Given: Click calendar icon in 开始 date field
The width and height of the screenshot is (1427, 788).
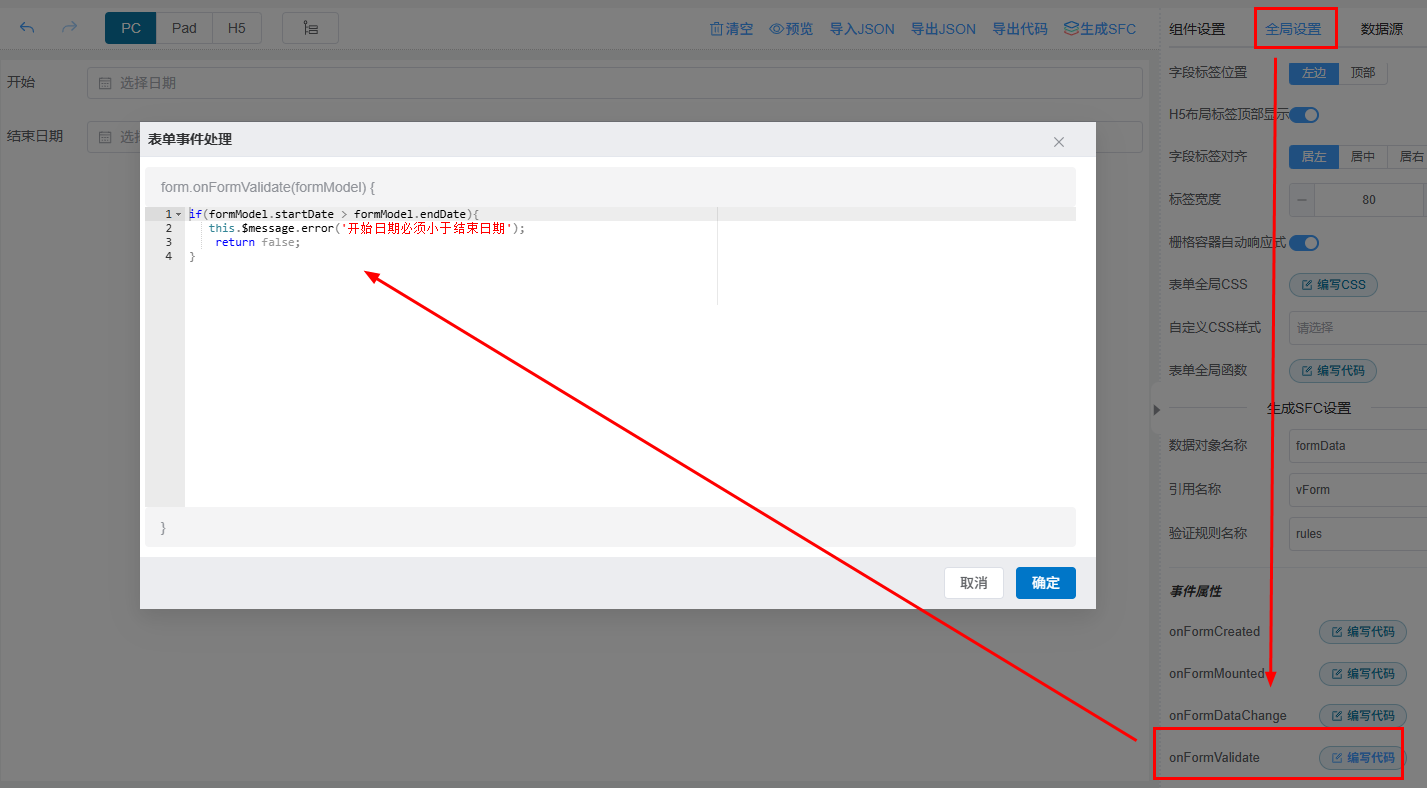Looking at the screenshot, I should click(105, 83).
